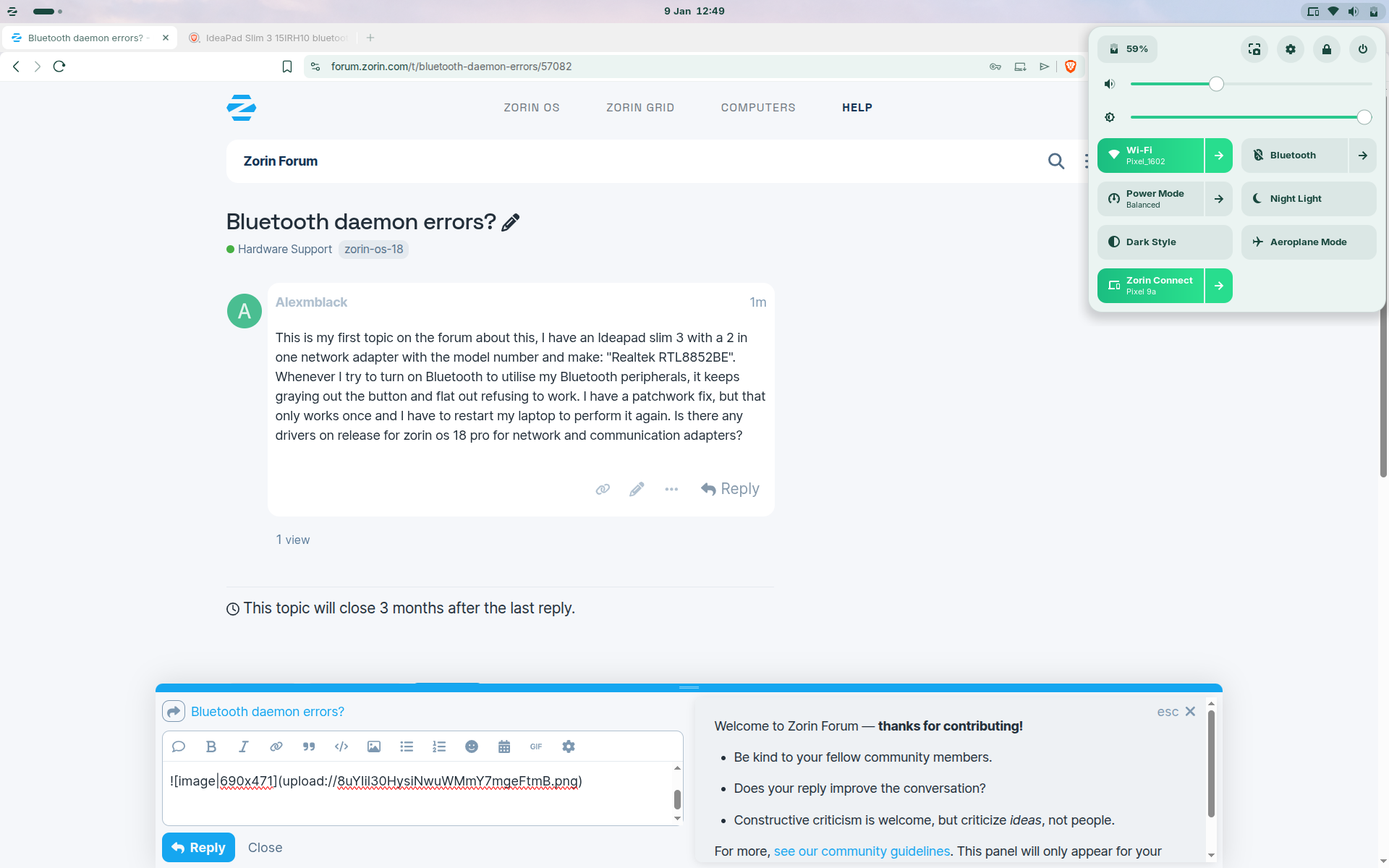Open forum search with magnifier icon
The width and height of the screenshot is (1389, 868).
pos(1056,161)
